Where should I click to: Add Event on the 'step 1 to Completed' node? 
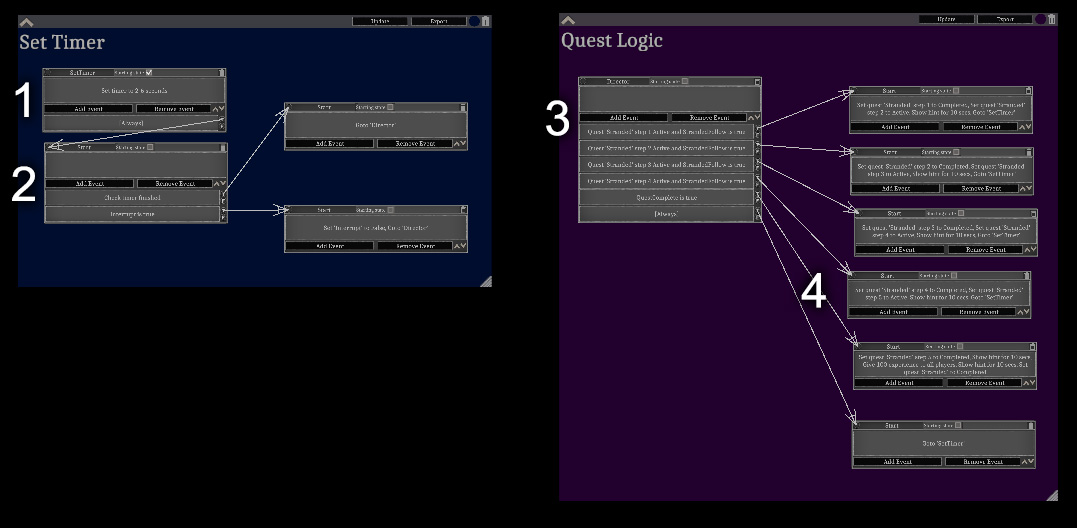coord(895,126)
